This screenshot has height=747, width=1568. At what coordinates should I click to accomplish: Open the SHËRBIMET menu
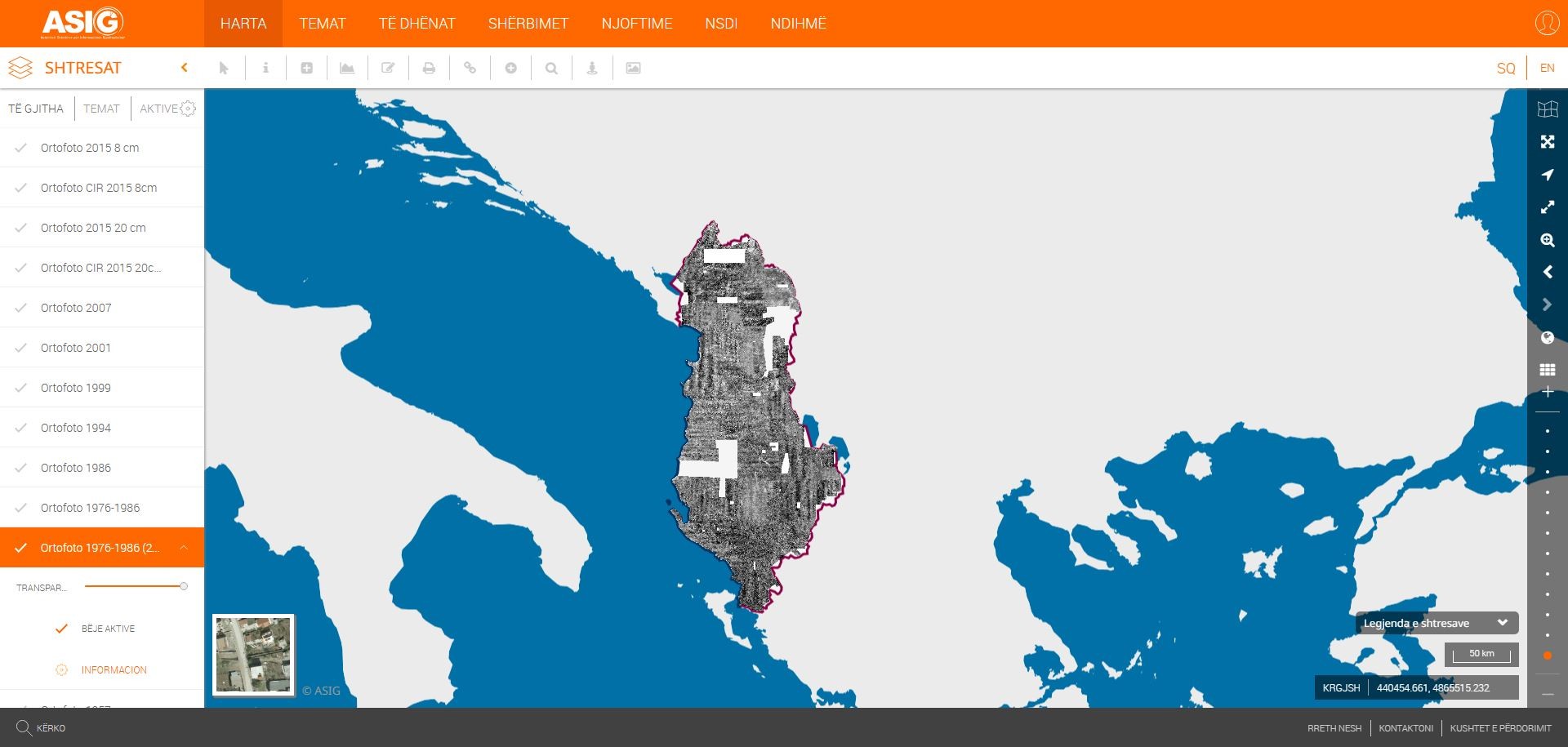[528, 24]
